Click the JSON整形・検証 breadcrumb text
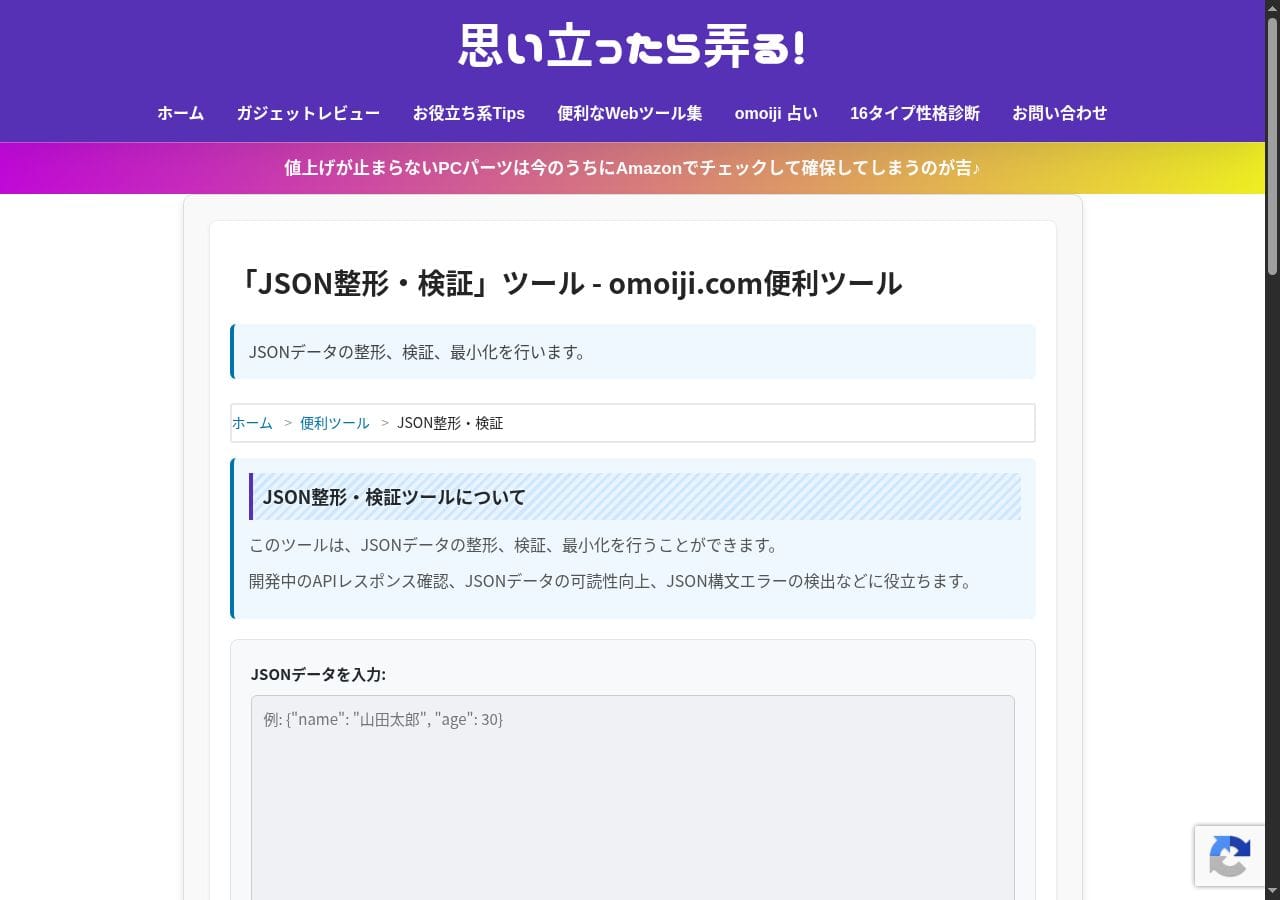 (450, 423)
